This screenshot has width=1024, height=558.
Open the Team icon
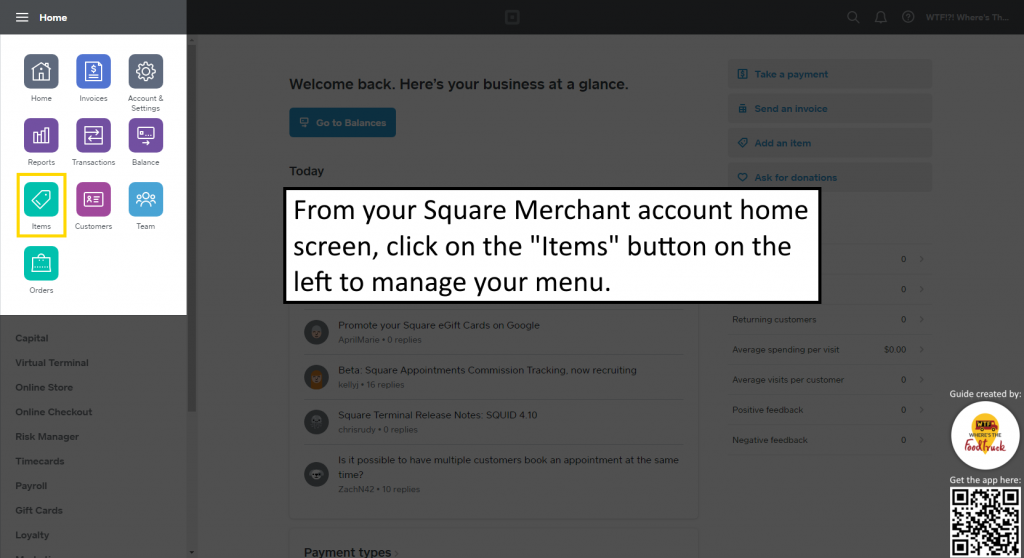[x=146, y=199]
